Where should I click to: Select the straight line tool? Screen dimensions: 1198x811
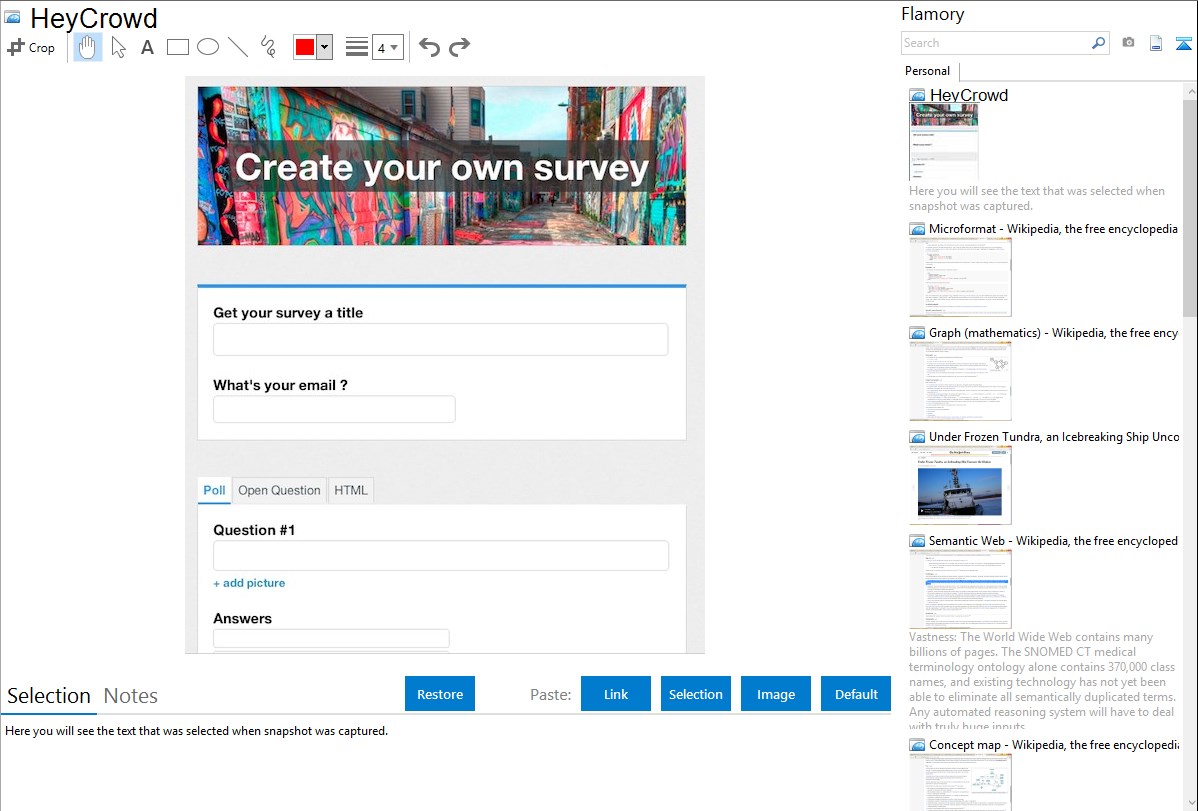click(238, 47)
